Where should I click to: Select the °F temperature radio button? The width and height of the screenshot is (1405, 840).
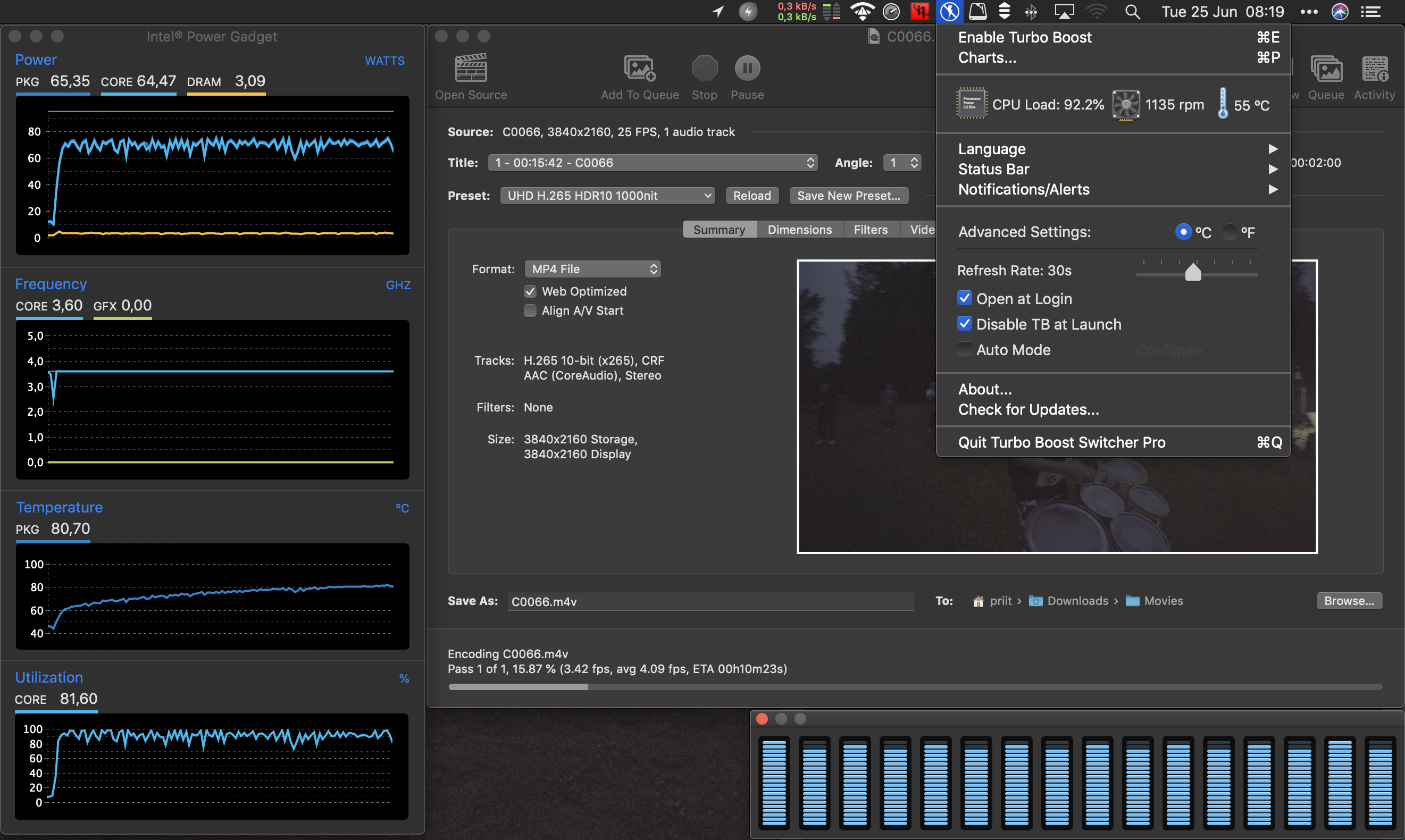pyautogui.click(x=1229, y=231)
